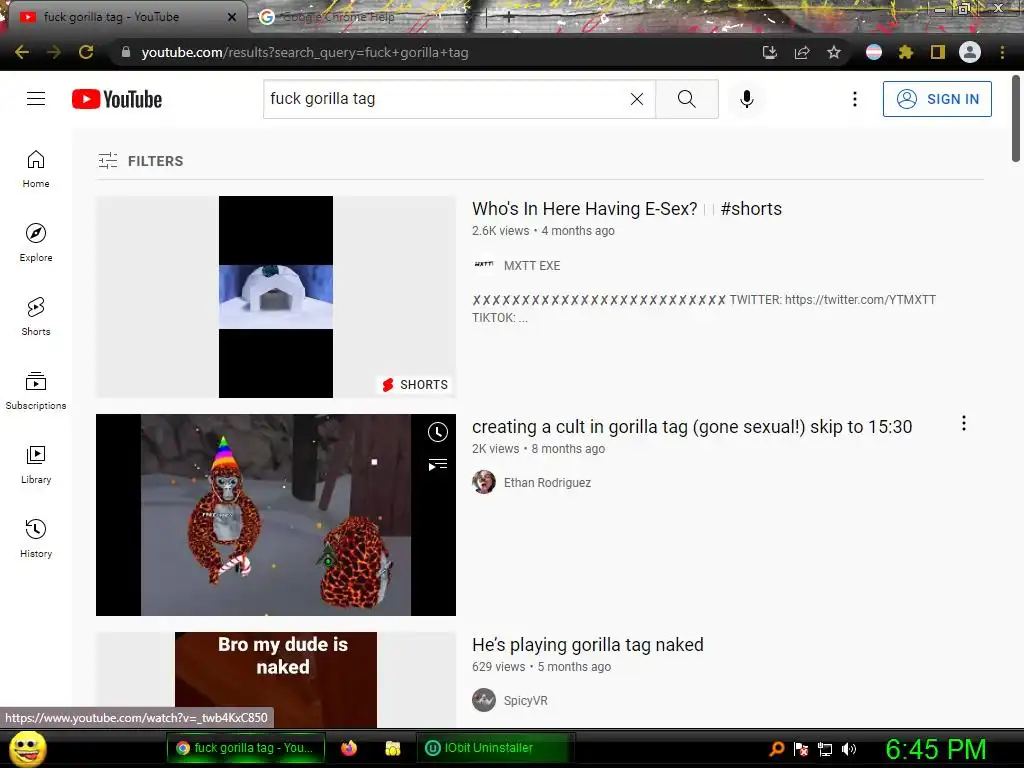The width and height of the screenshot is (1024, 768).
Task: Launch Firefox from the taskbar
Action: [x=349, y=748]
